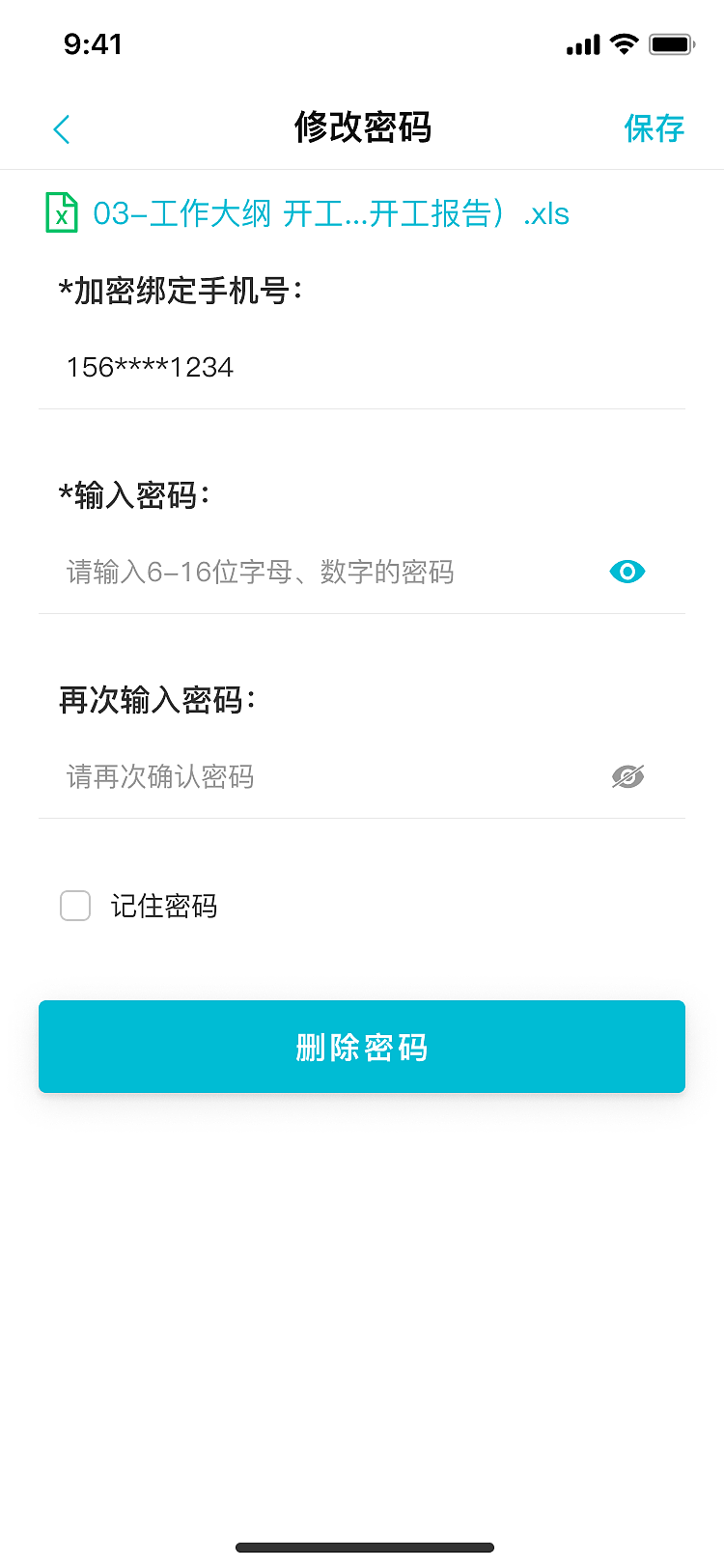Tap the 记住密码 label text

(x=164, y=906)
